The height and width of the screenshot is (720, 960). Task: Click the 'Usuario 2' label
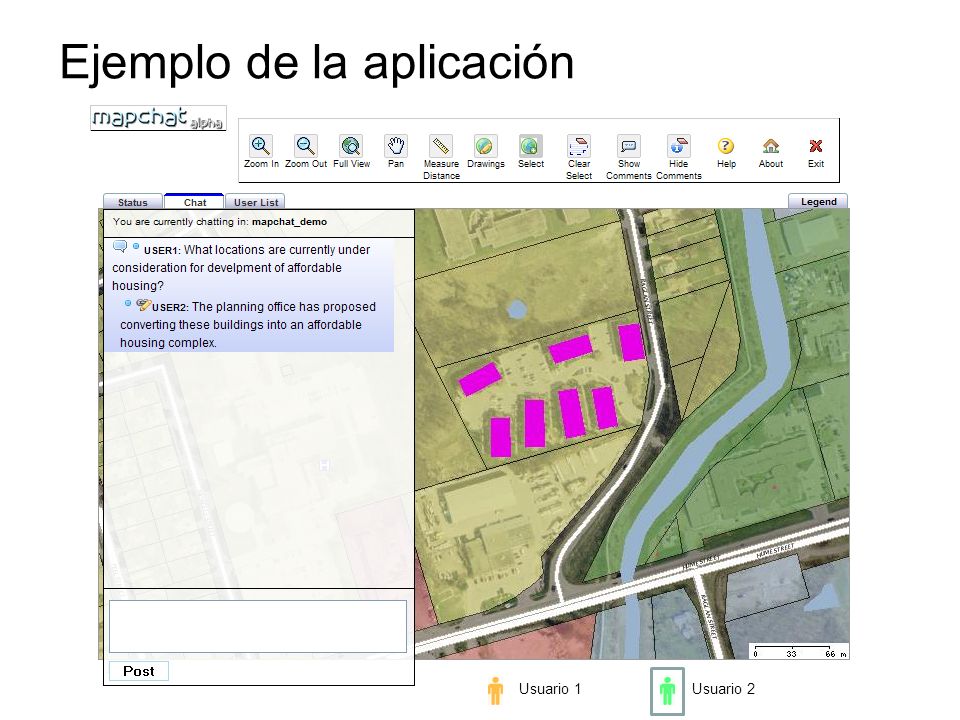(x=723, y=689)
